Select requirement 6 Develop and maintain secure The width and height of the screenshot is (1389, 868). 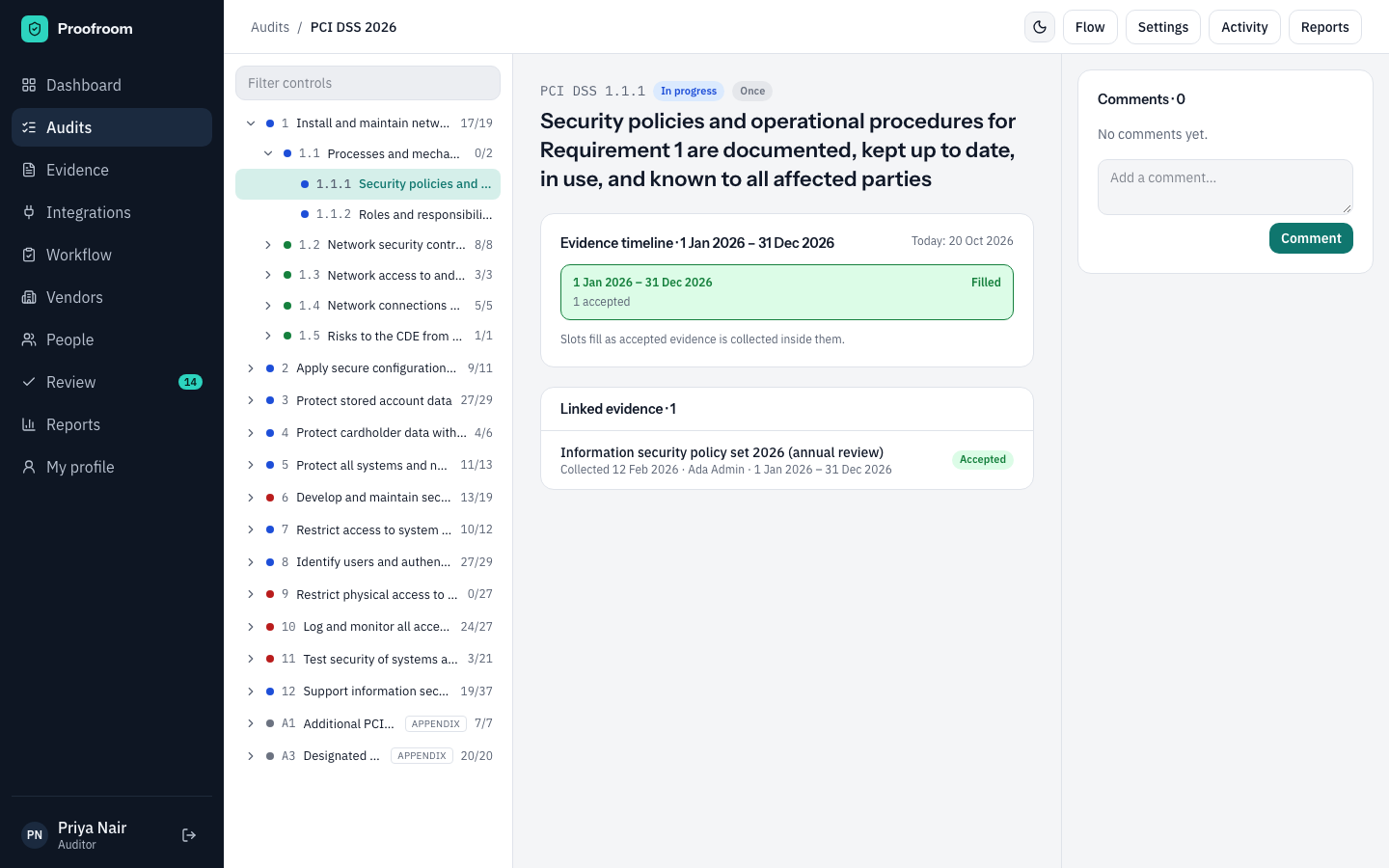[368, 498]
